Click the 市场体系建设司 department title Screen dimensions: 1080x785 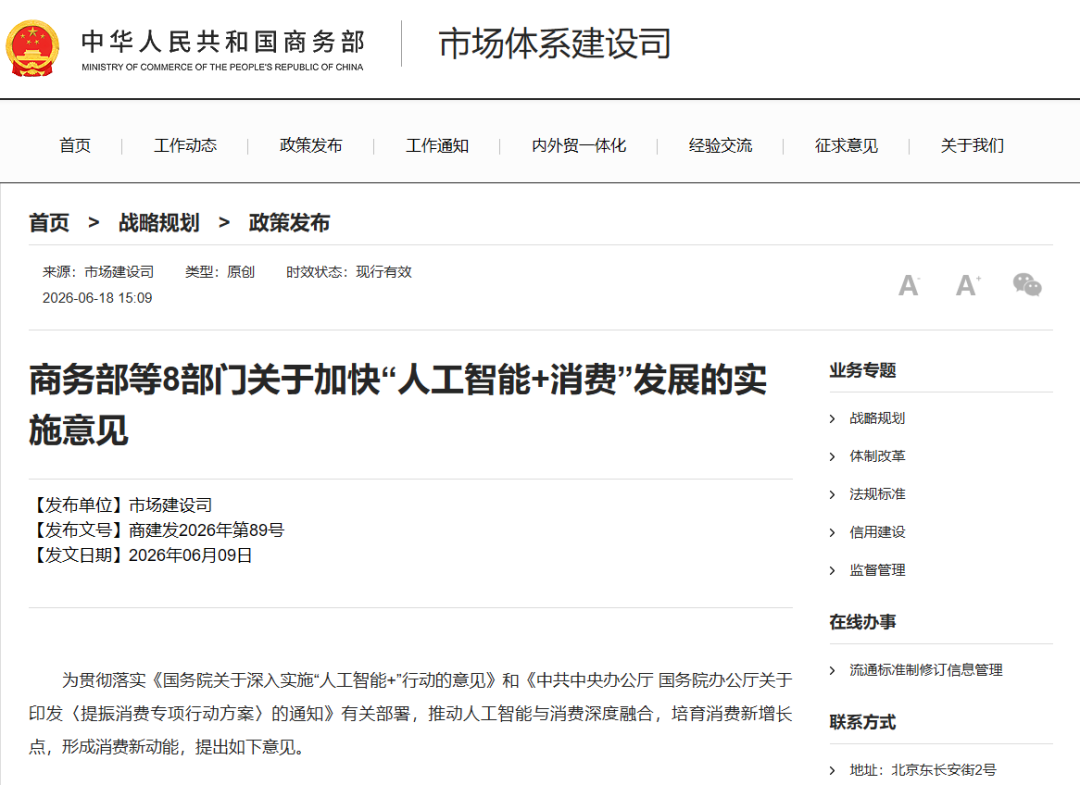pyautogui.click(x=555, y=43)
